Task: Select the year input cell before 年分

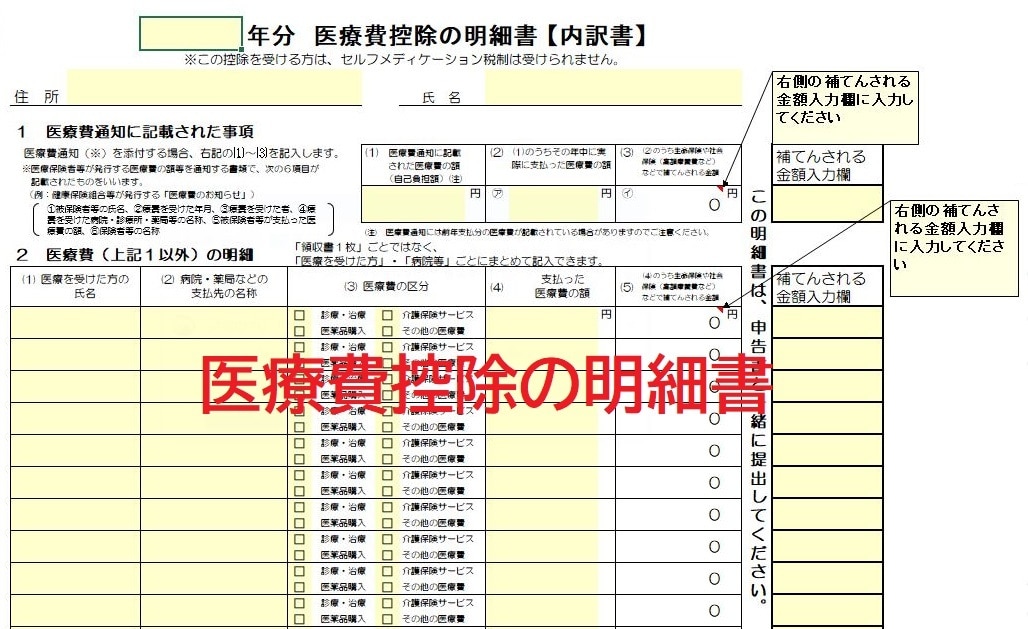Action: (191, 33)
